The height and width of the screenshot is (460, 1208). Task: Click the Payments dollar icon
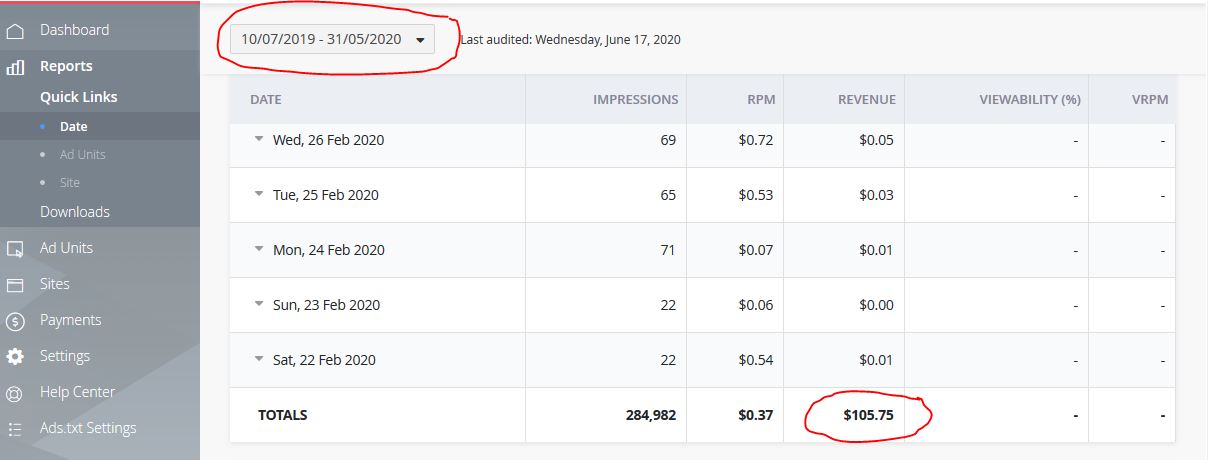15,321
